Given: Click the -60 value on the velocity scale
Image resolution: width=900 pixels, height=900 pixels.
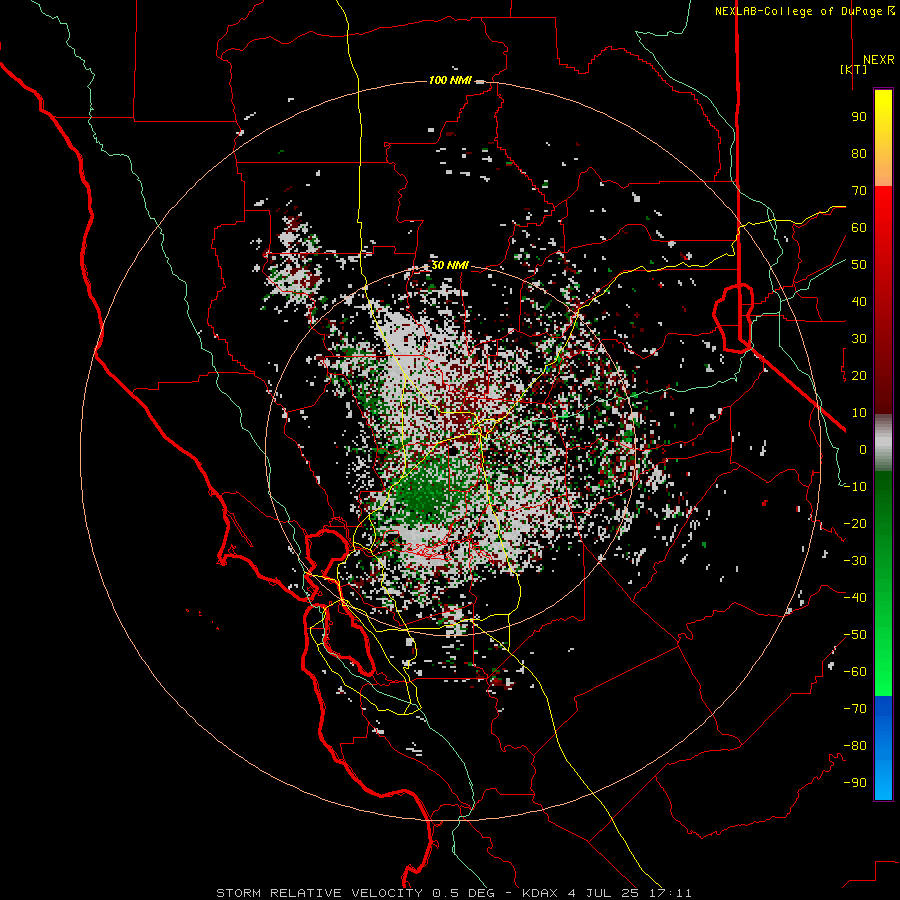Looking at the screenshot, I should click(x=855, y=672).
